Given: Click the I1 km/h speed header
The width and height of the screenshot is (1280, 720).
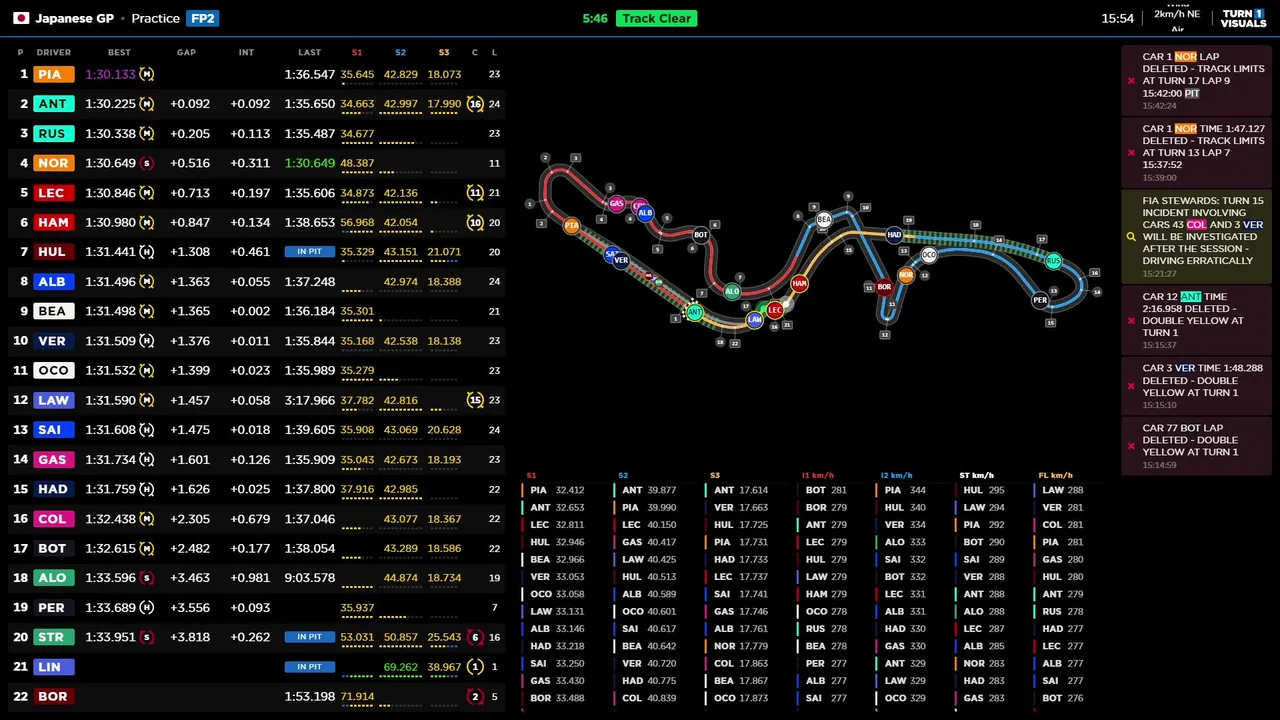Looking at the screenshot, I should (817, 476).
